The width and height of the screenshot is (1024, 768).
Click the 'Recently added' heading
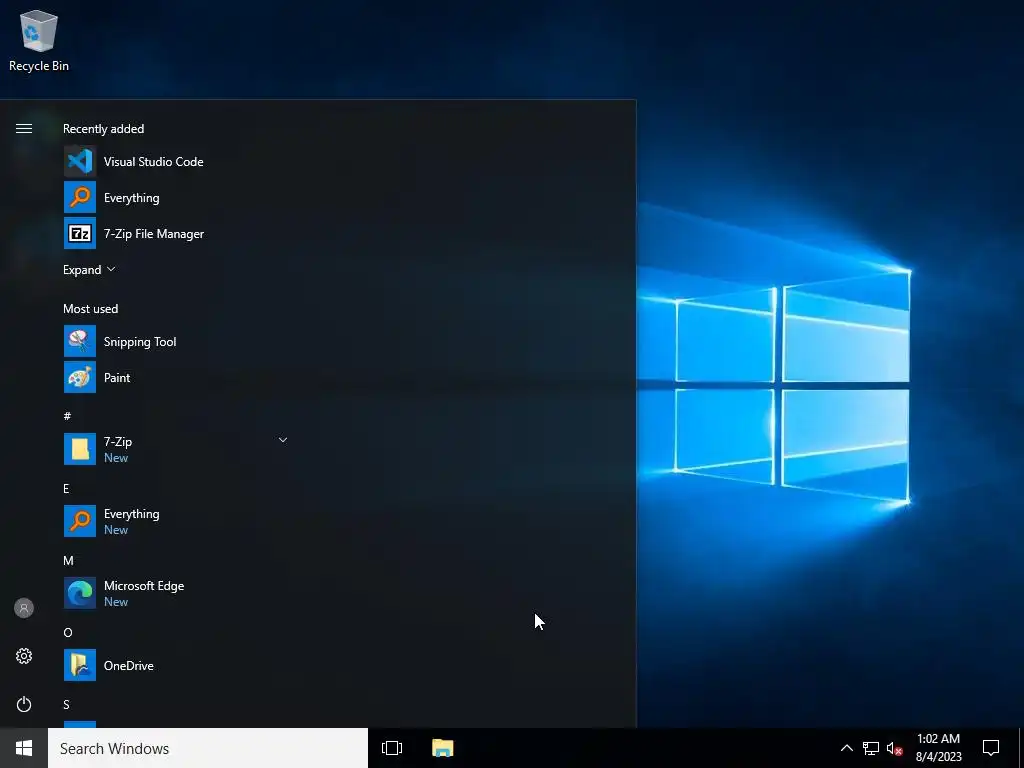click(x=103, y=129)
